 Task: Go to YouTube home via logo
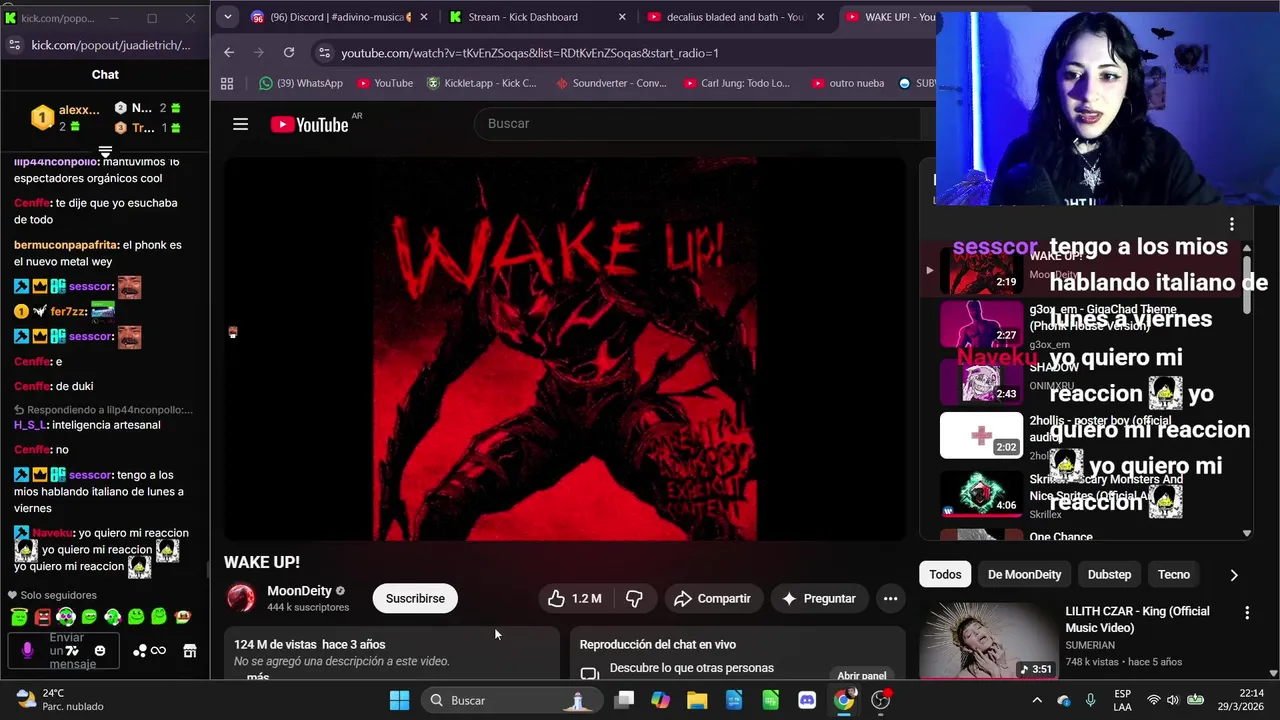tap(309, 124)
